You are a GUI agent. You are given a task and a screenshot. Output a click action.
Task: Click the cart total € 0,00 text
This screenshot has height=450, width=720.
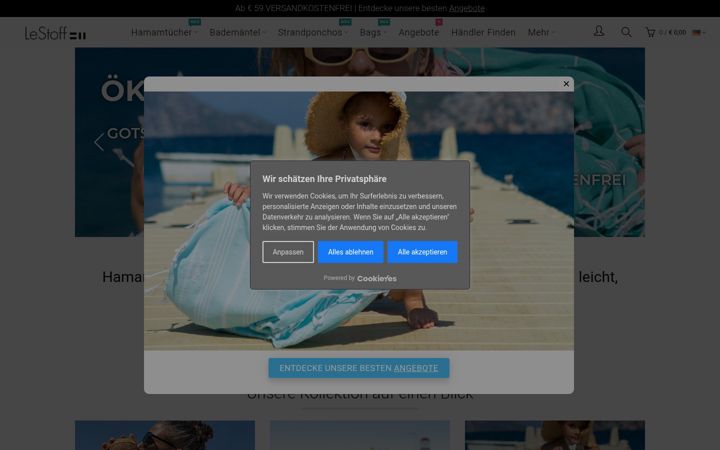point(677,33)
